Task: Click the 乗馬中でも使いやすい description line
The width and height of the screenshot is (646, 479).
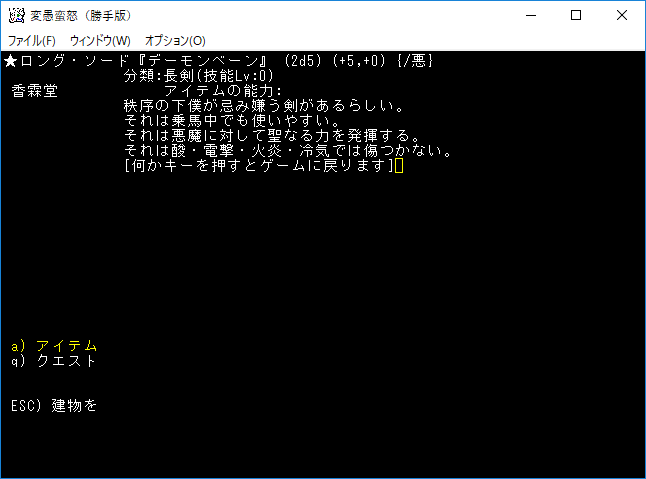Action: (232, 121)
